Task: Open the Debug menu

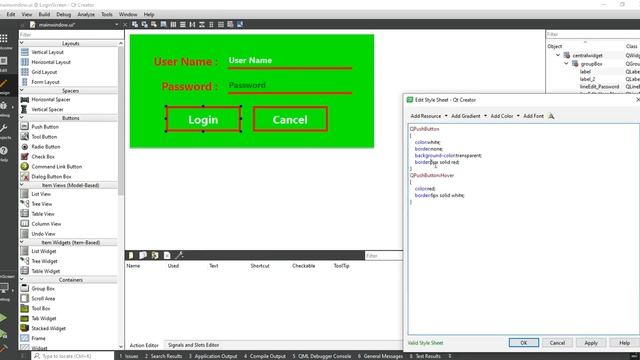Action: click(63, 14)
